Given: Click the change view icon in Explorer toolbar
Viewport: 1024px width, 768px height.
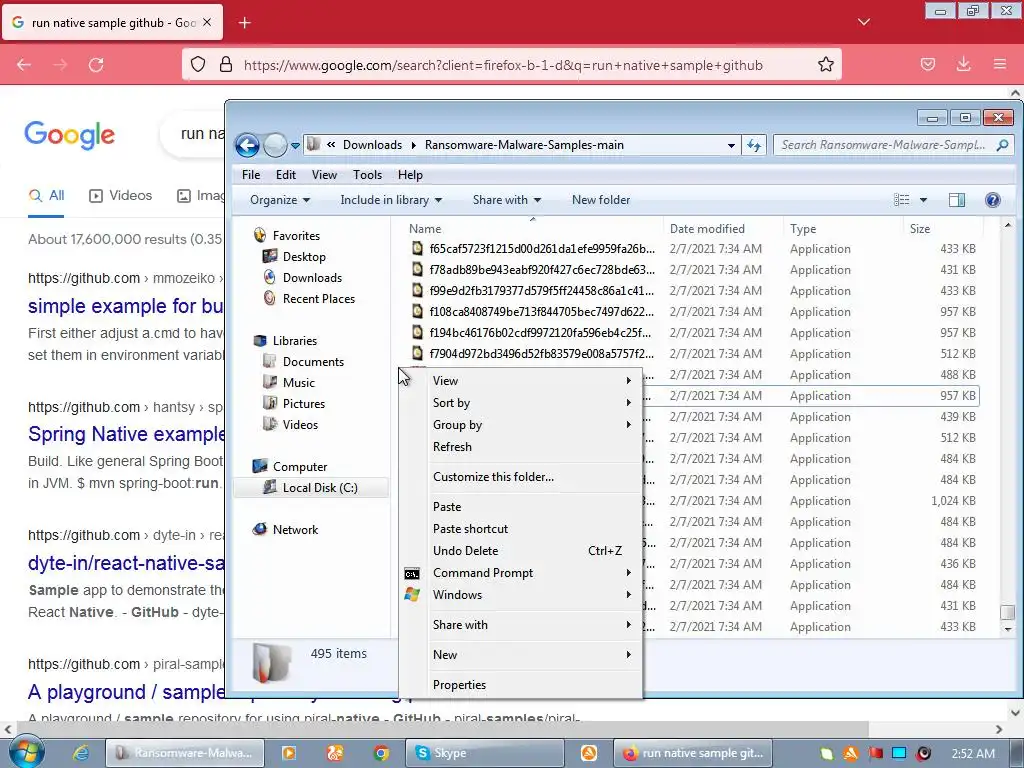Looking at the screenshot, I should point(901,200).
